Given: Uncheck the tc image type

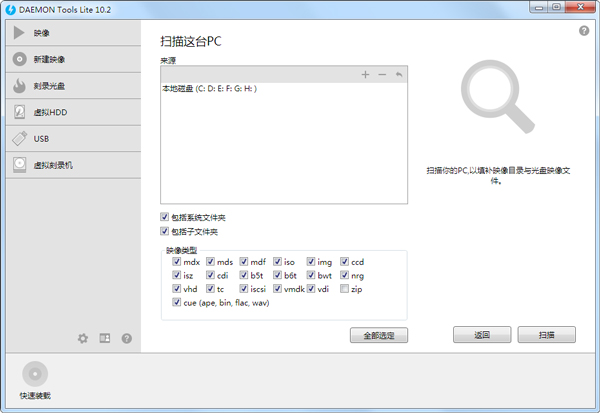Looking at the screenshot, I should coord(210,289).
